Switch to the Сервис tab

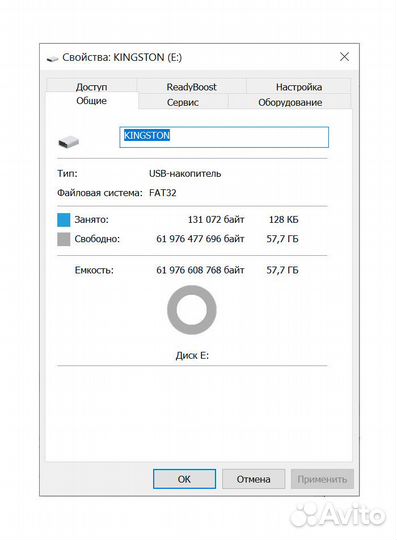pyautogui.click(x=183, y=102)
